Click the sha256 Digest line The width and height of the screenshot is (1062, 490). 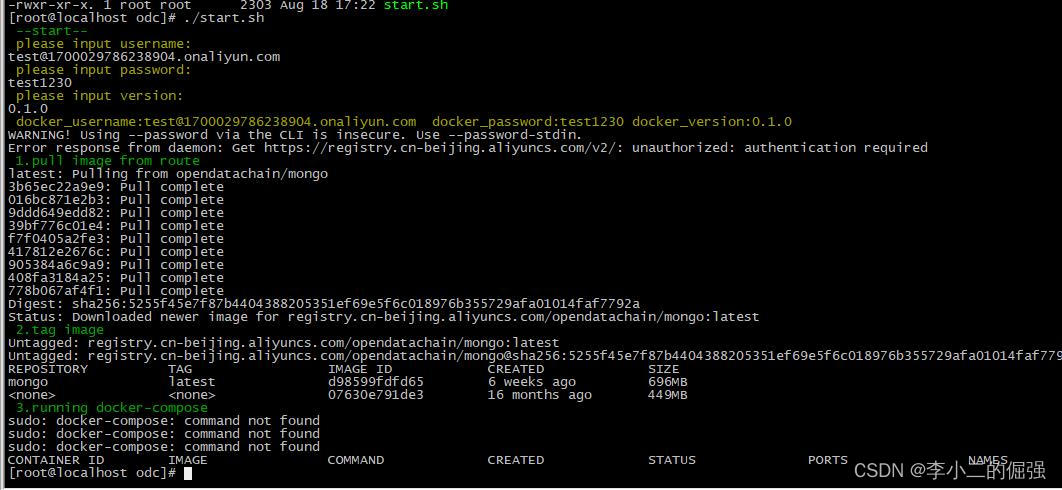coord(324,304)
